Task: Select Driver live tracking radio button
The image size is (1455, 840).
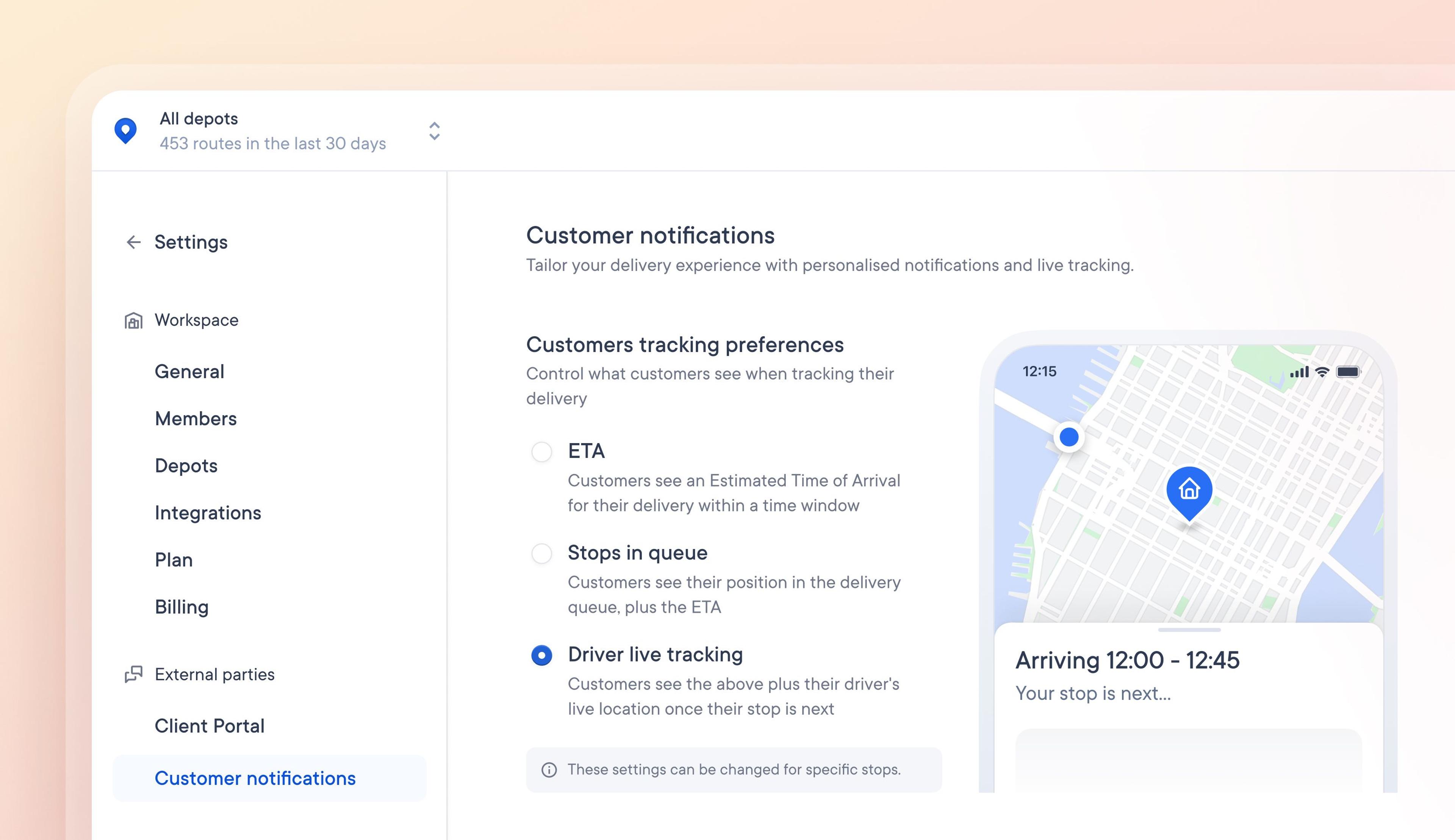Action: click(x=541, y=655)
